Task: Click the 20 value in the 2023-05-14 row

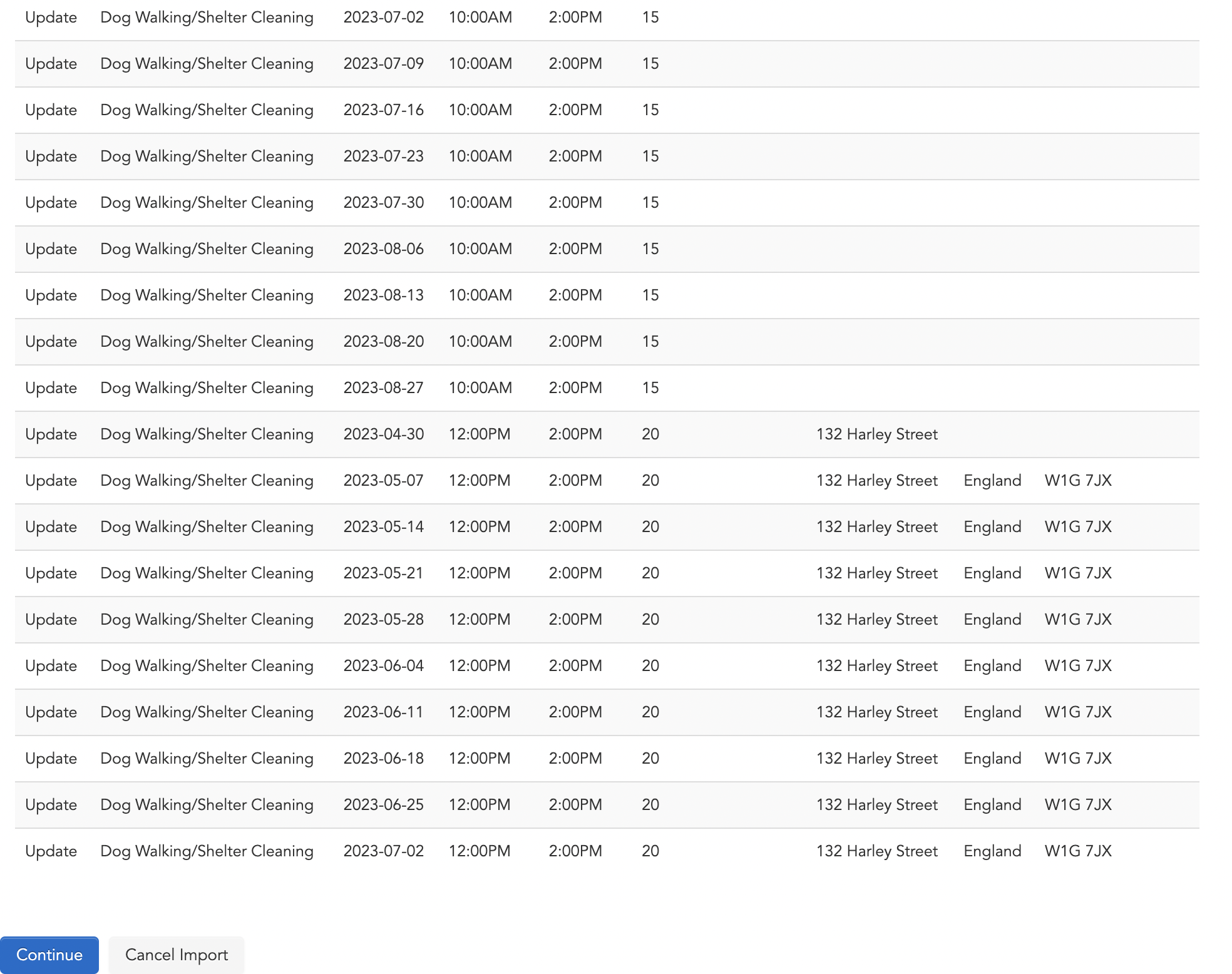Action: point(650,527)
